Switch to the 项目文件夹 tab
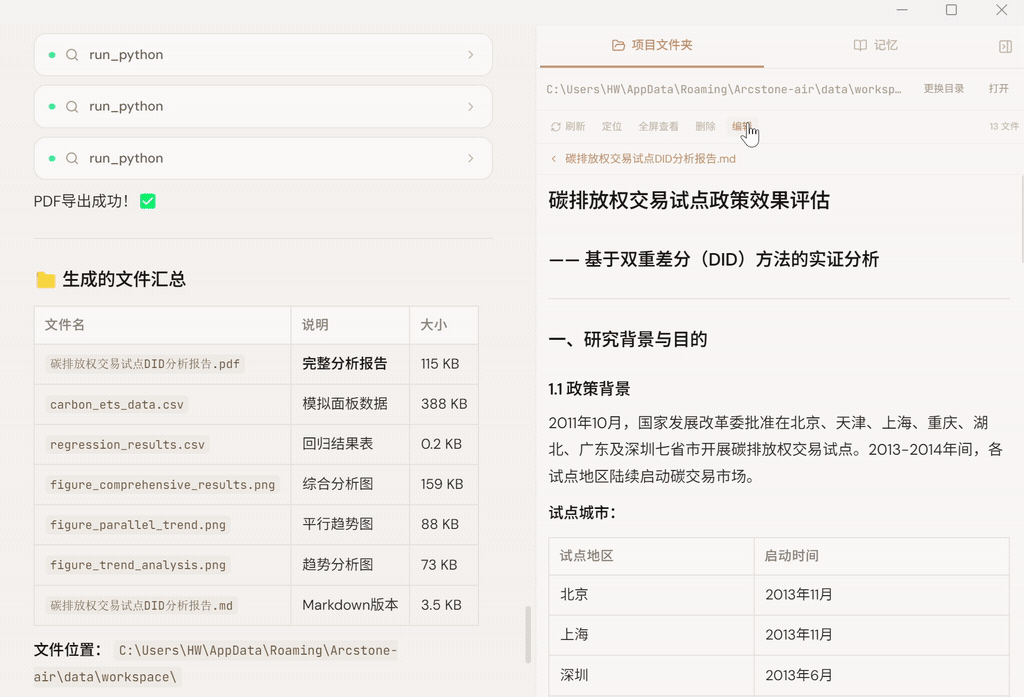This screenshot has width=1024, height=697. [652, 46]
